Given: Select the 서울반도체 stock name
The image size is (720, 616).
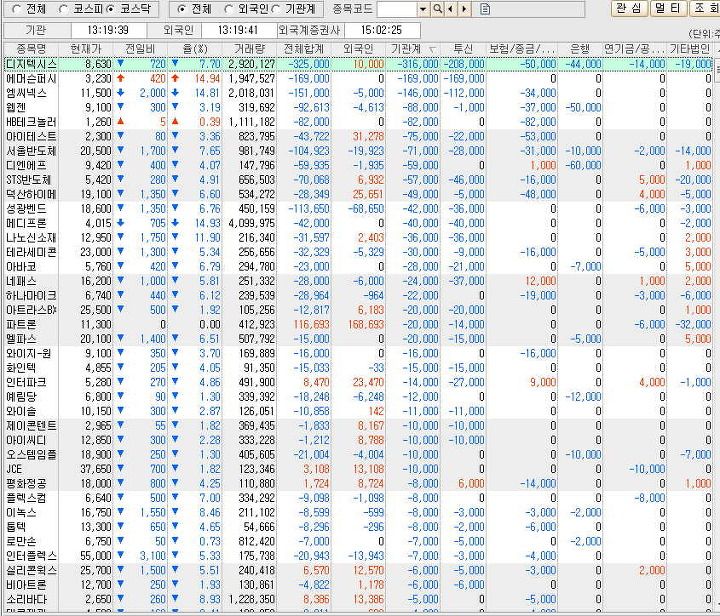Looking at the screenshot, I should pos(31,151).
